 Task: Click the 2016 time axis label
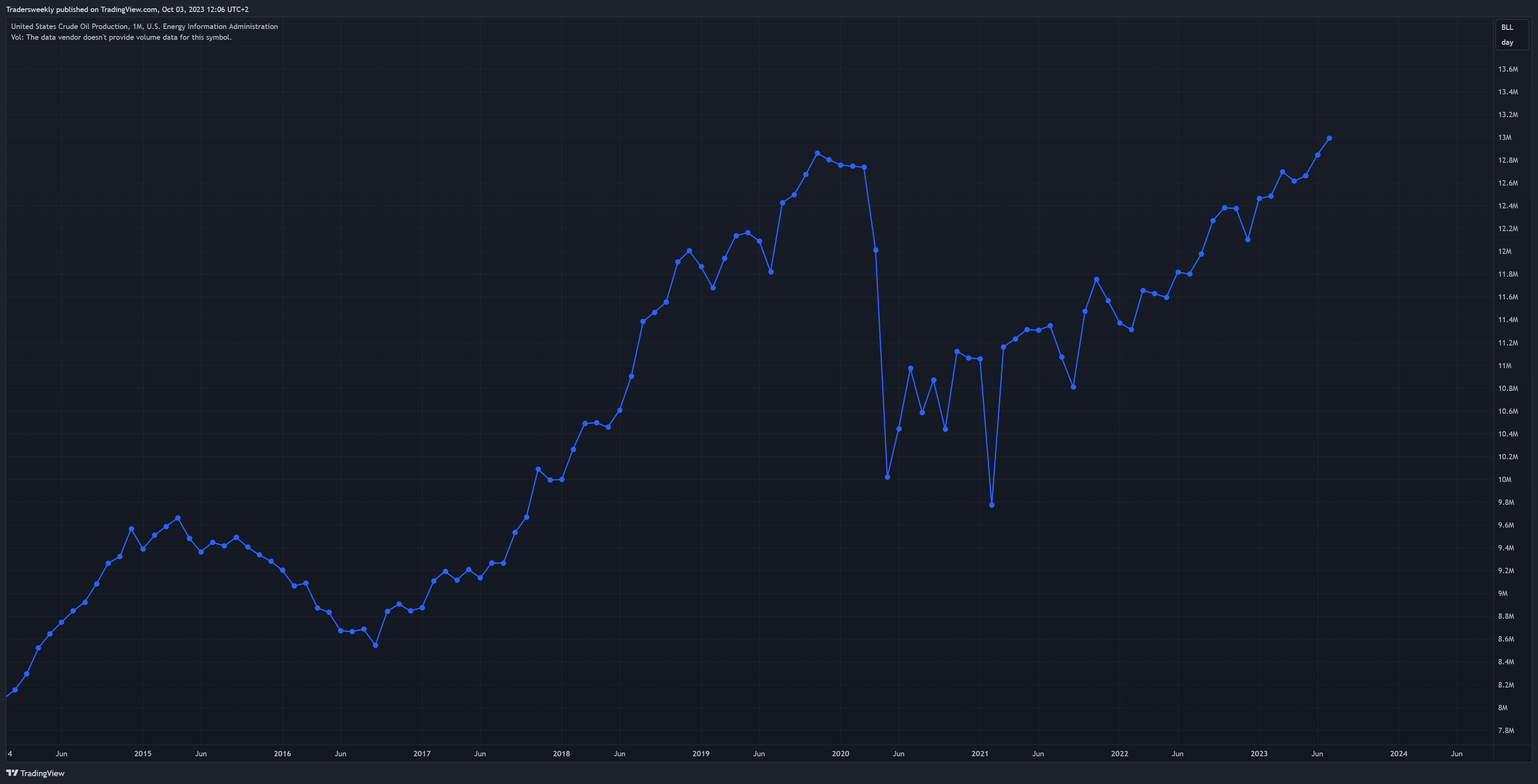tap(282, 753)
